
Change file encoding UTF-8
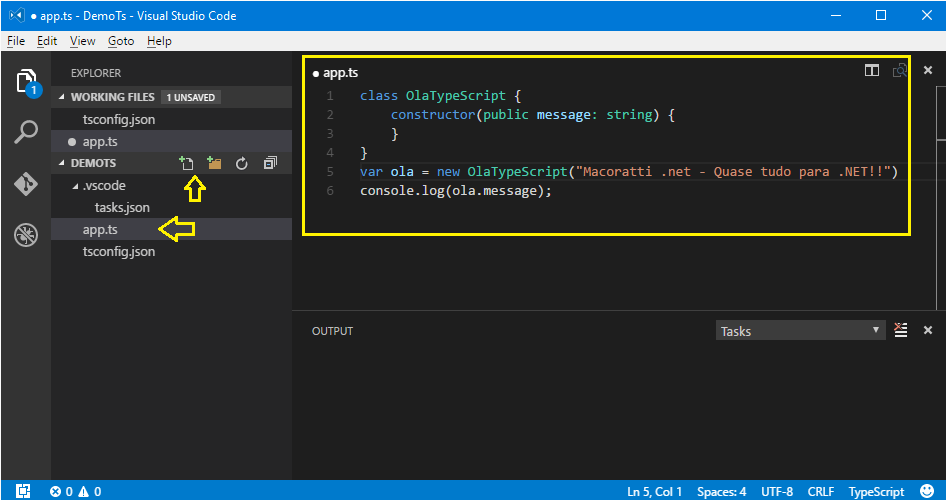[777, 492]
